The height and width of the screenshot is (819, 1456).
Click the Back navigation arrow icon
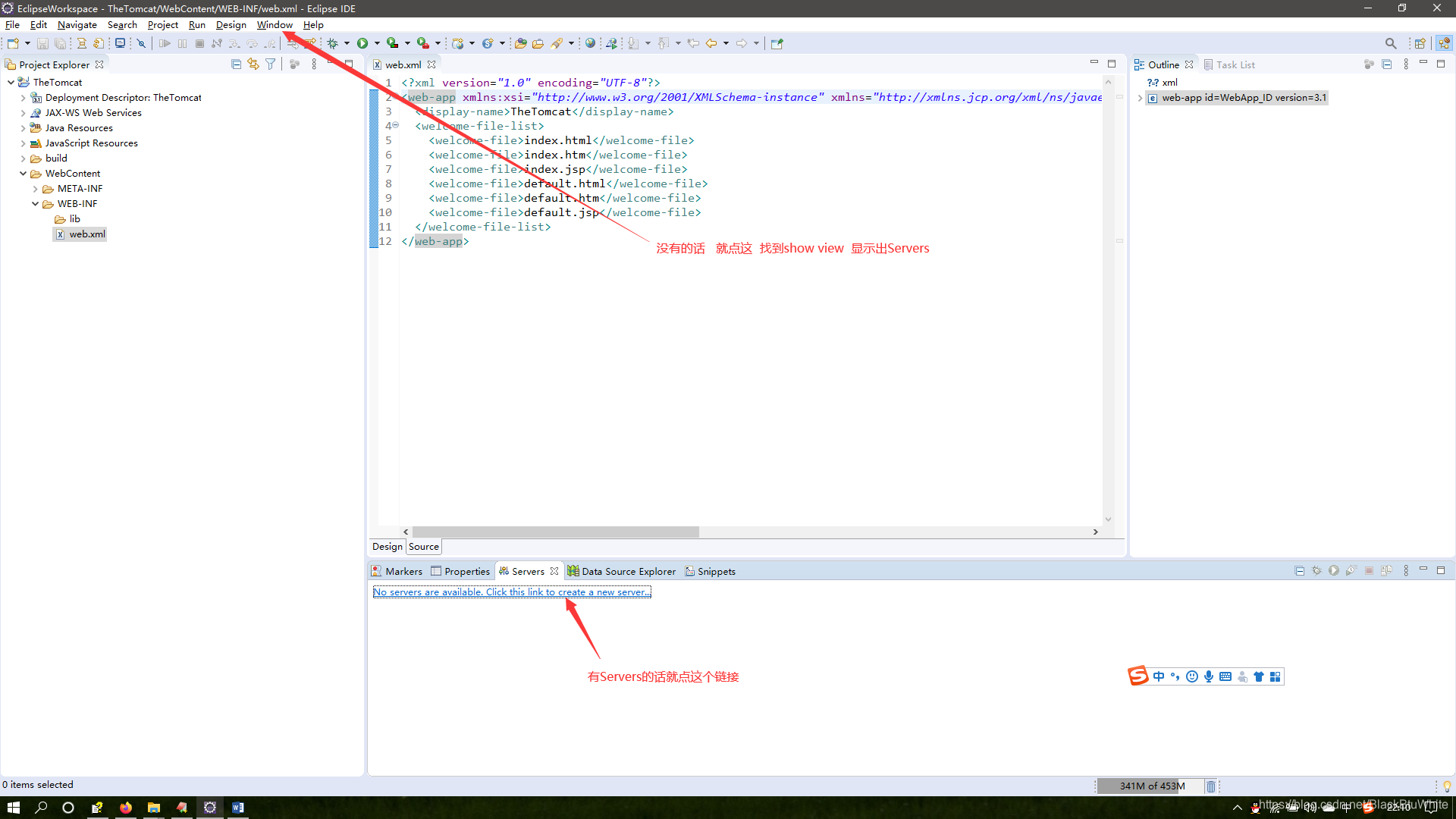[711, 43]
